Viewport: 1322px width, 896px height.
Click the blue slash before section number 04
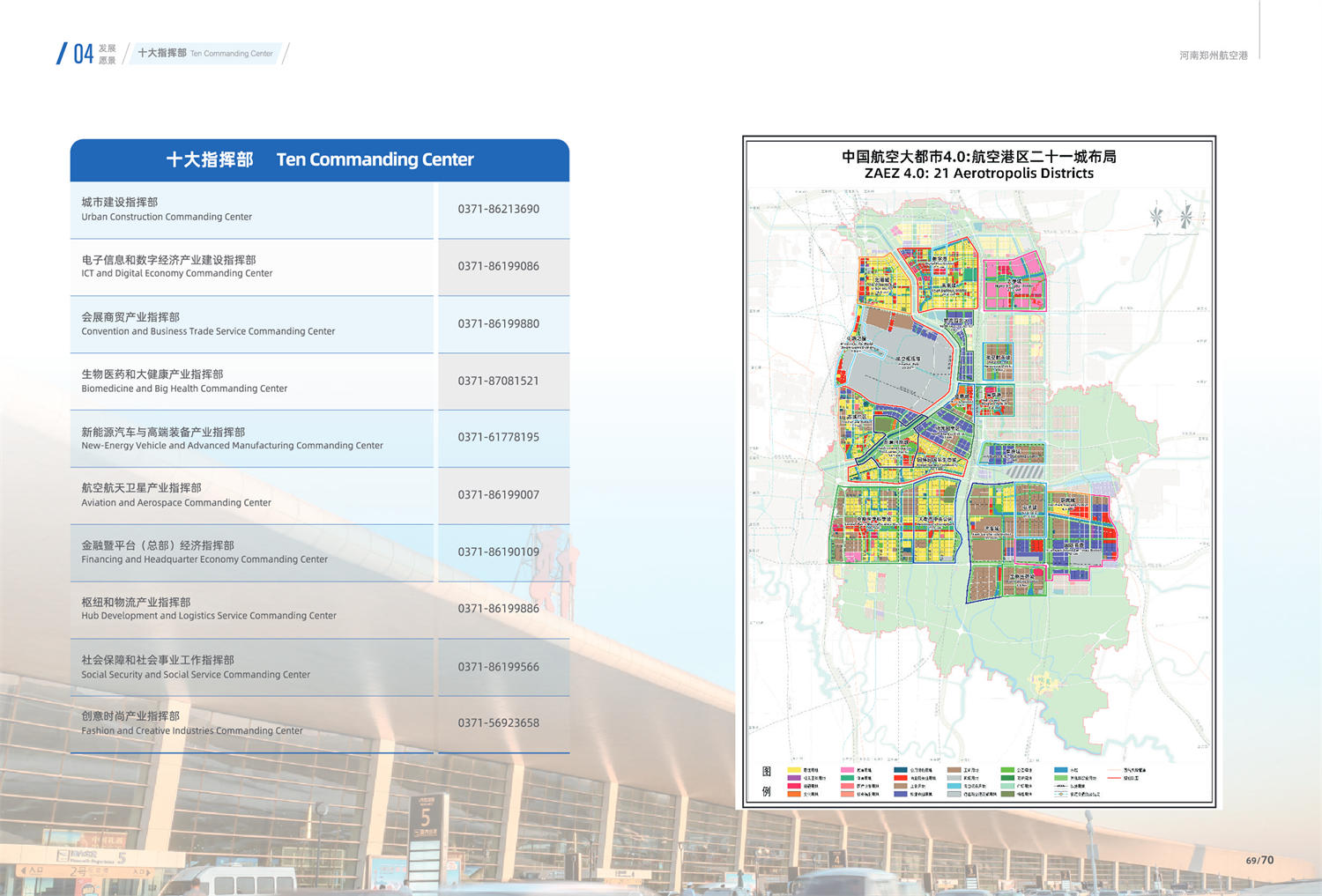point(62,54)
